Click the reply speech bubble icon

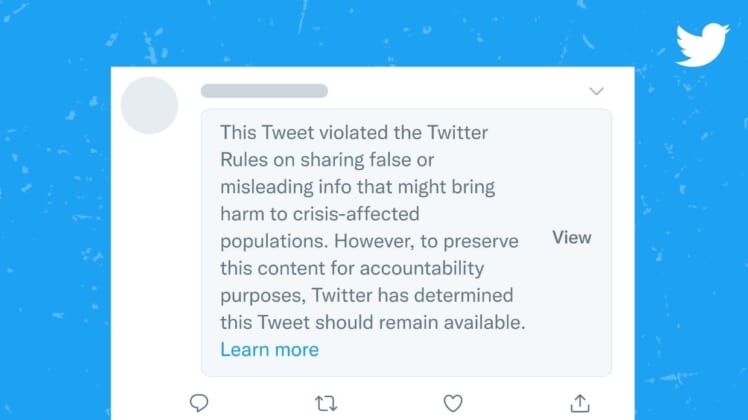click(x=199, y=403)
